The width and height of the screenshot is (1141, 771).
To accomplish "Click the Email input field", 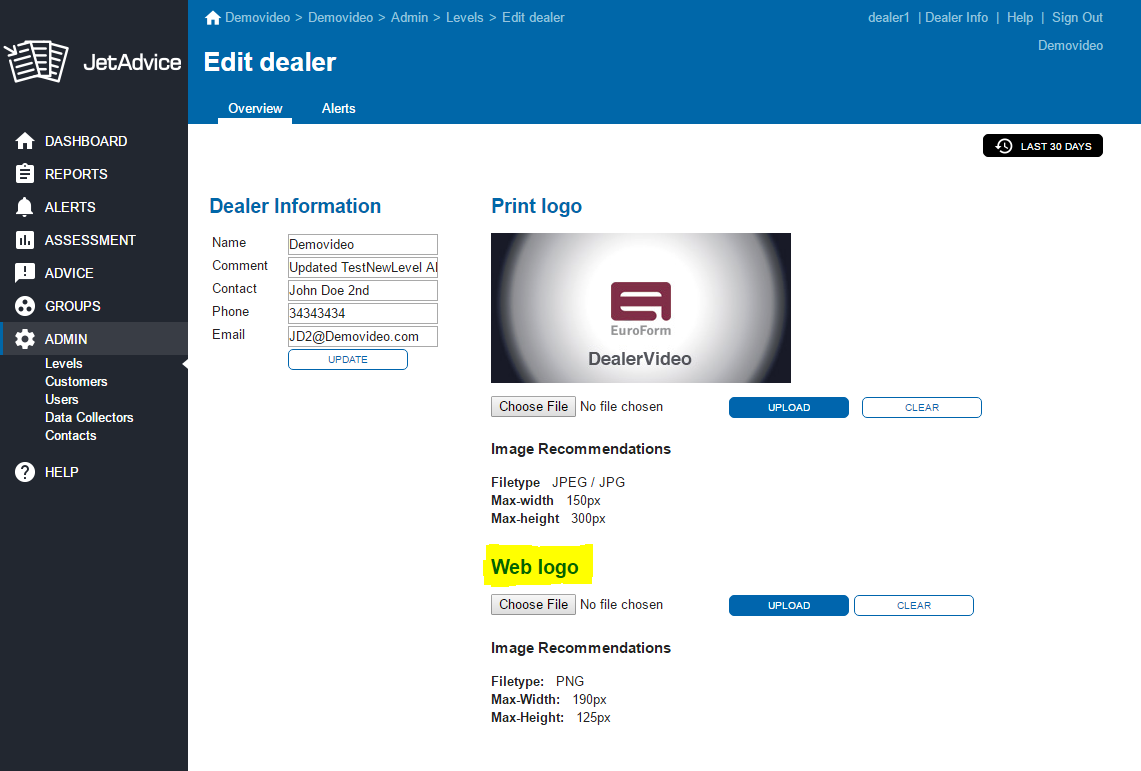I will [362, 336].
